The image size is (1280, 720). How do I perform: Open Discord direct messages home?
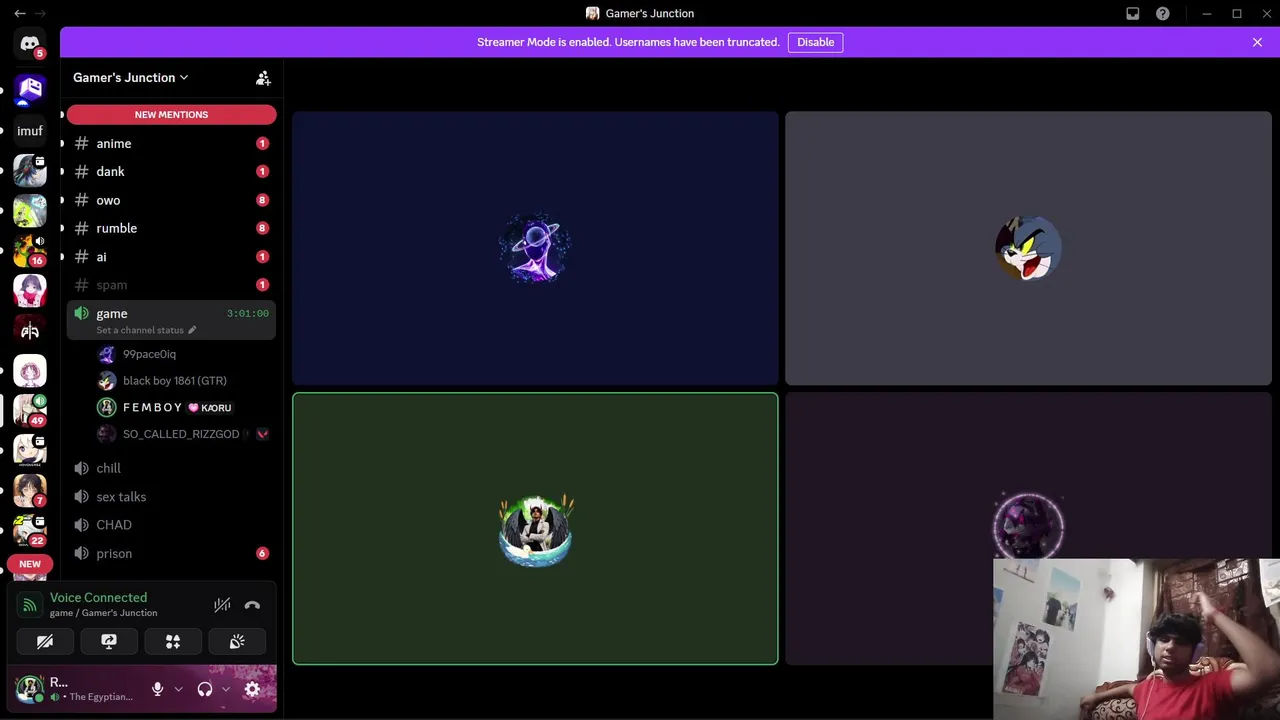click(x=30, y=44)
